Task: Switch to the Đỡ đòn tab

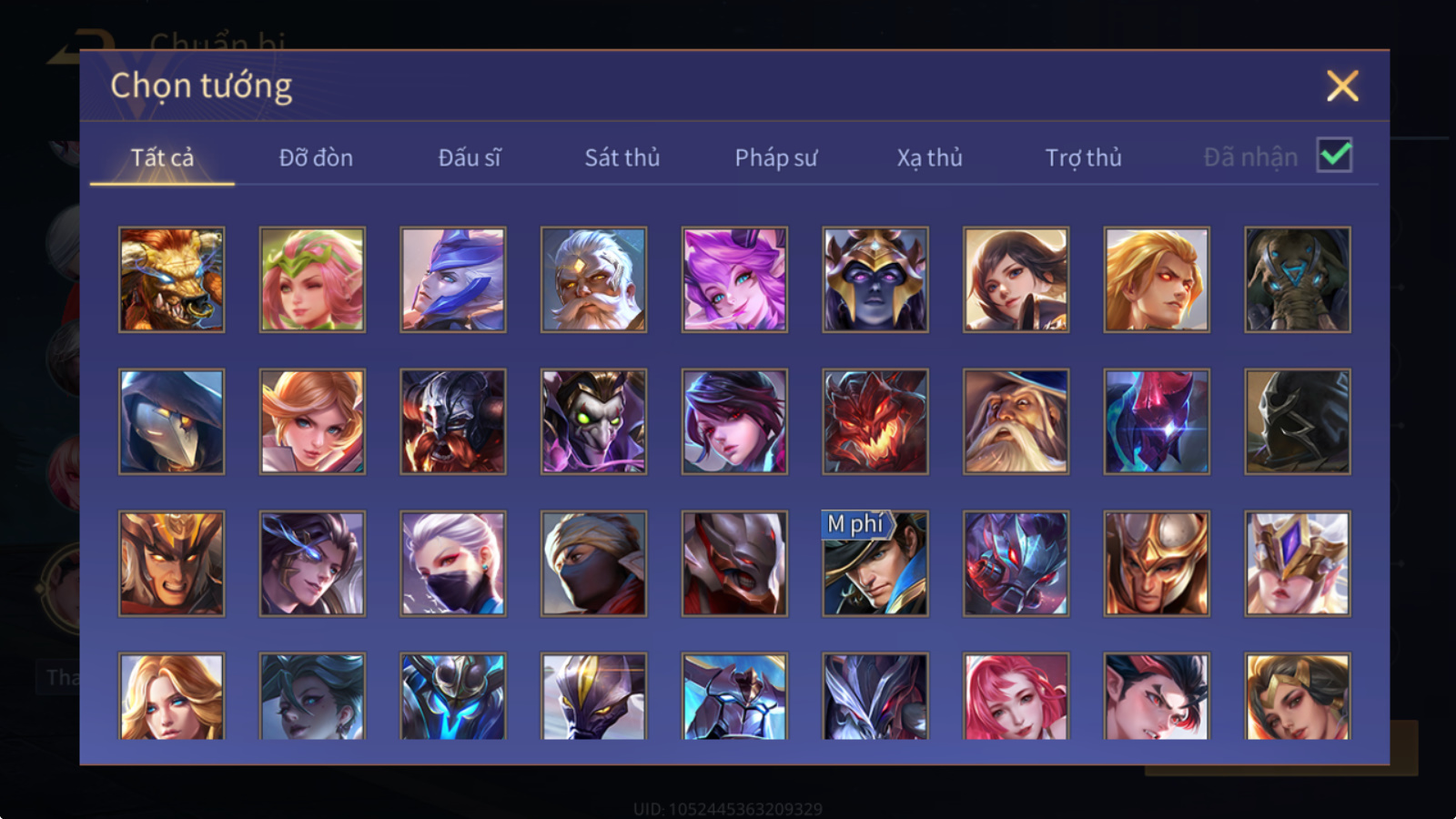Action: (x=316, y=157)
